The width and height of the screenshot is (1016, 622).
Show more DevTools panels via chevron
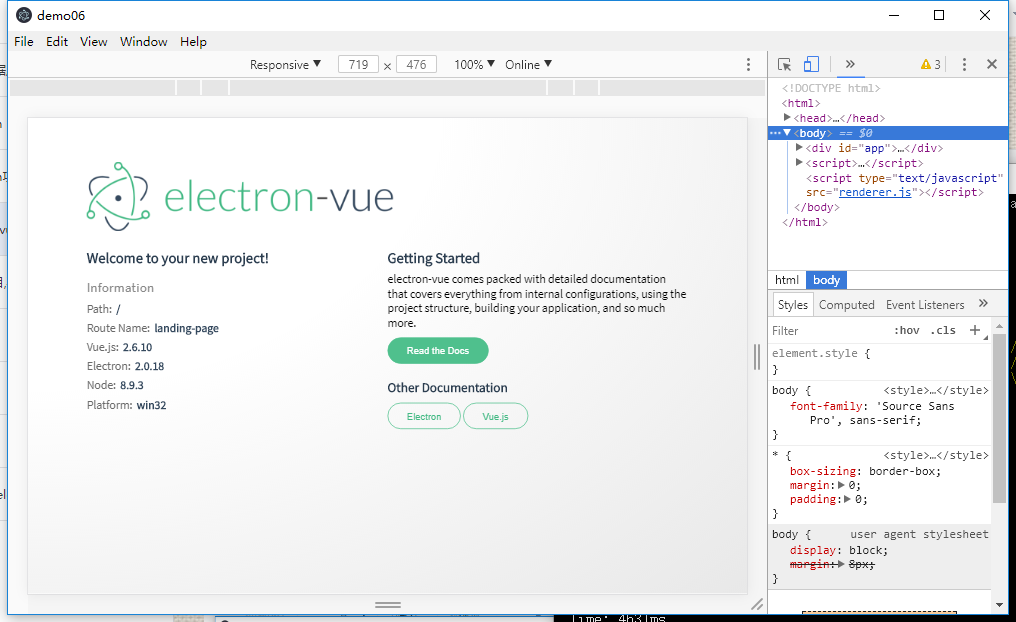coord(849,64)
